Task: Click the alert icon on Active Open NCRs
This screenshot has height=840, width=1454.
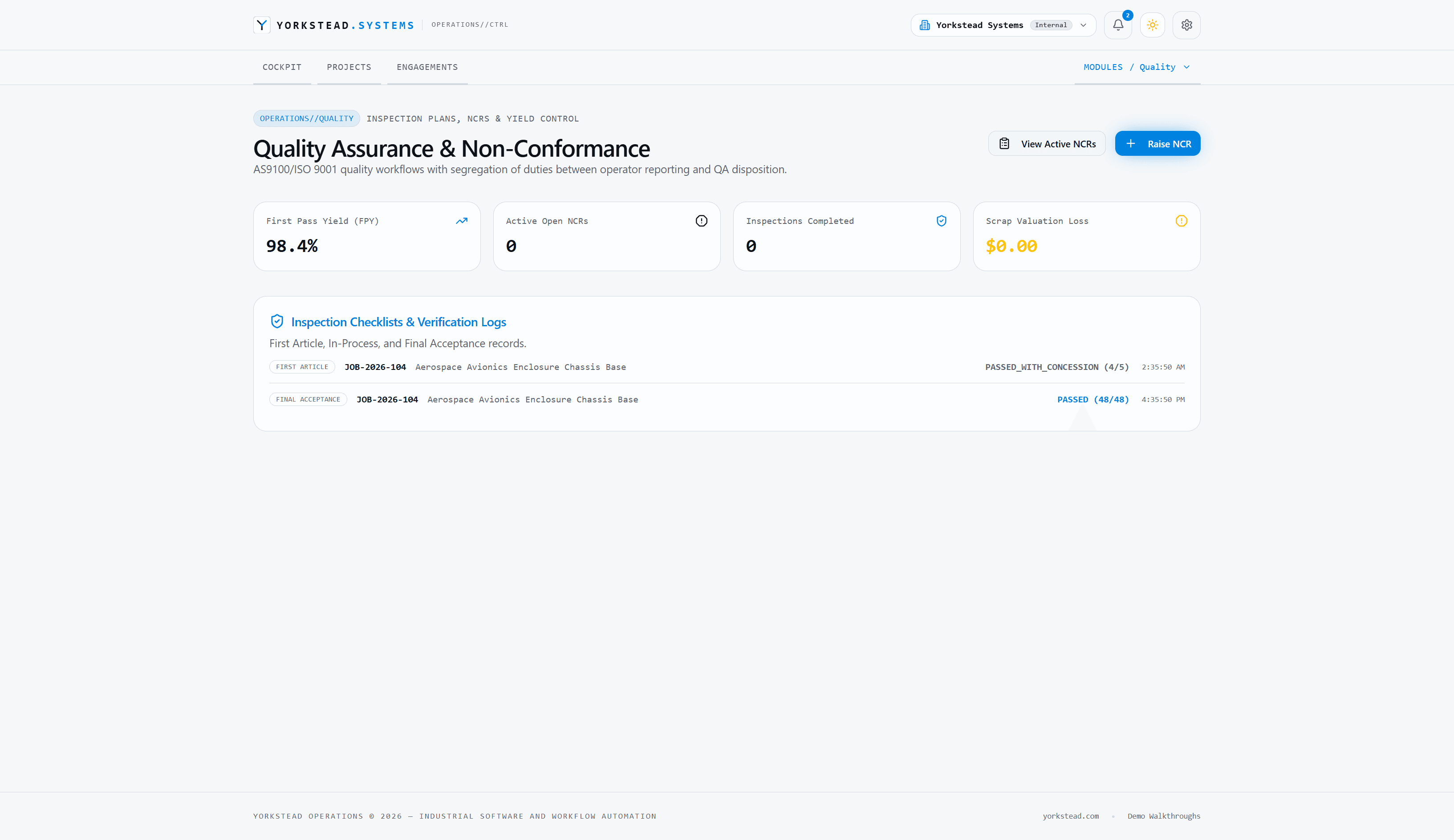Action: [701, 221]
